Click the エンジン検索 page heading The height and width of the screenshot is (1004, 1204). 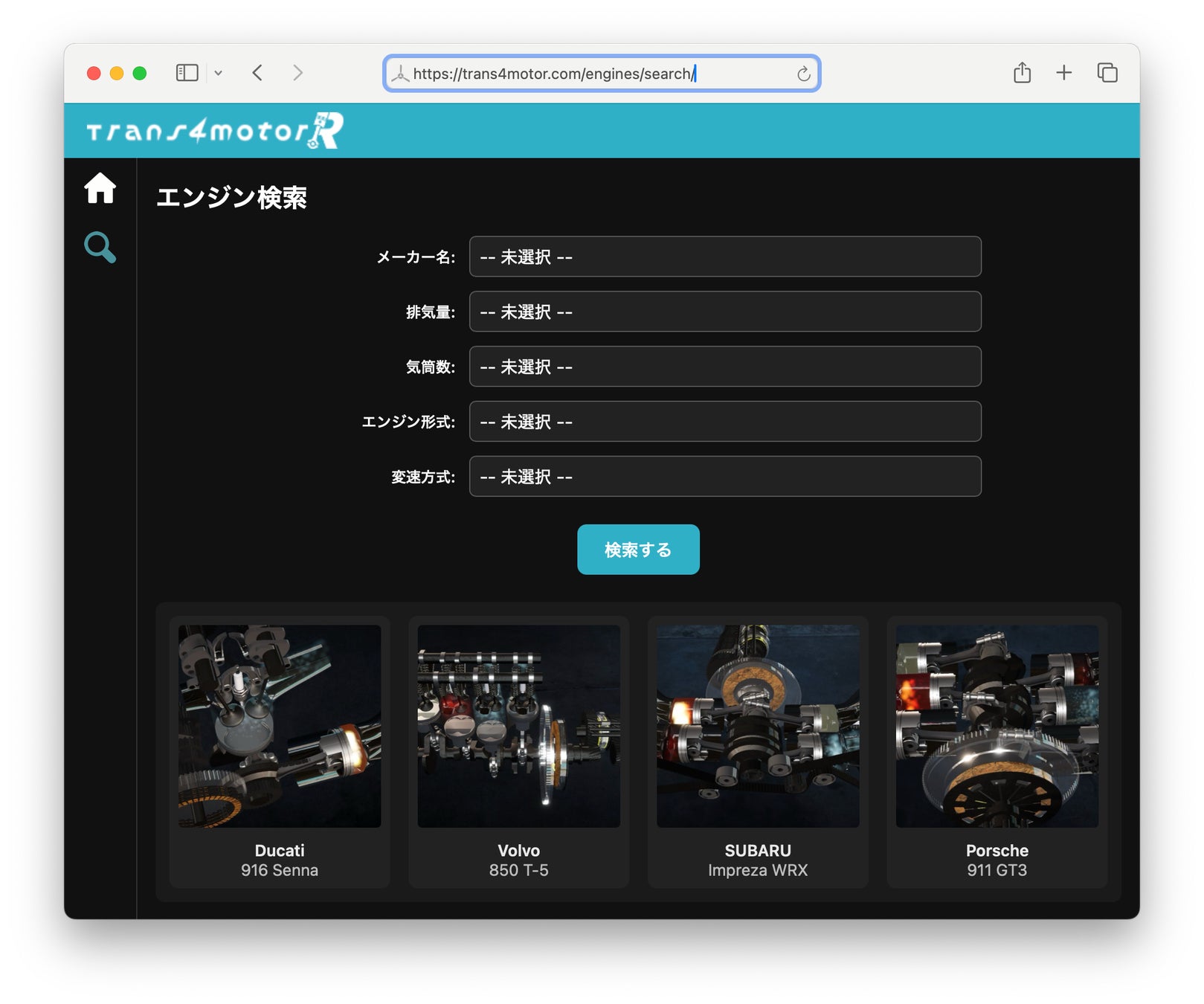pos(231,198)
